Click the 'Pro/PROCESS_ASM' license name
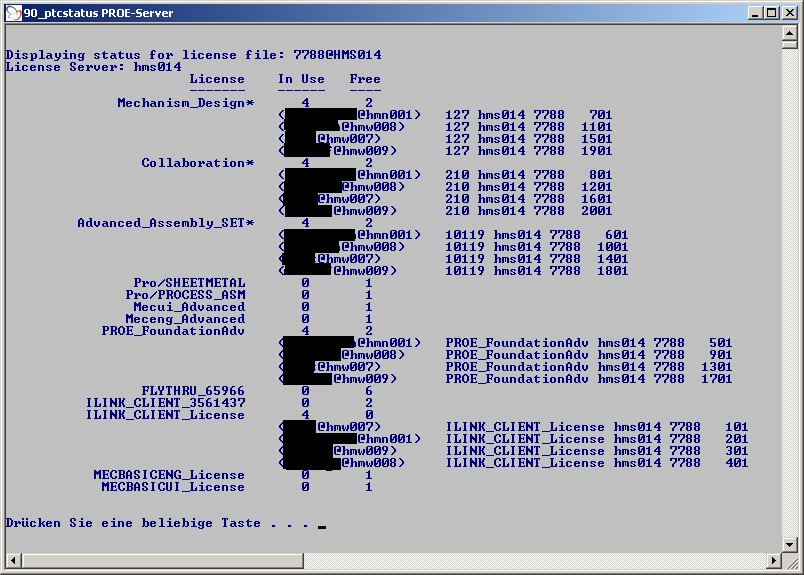 coord(185,295)
